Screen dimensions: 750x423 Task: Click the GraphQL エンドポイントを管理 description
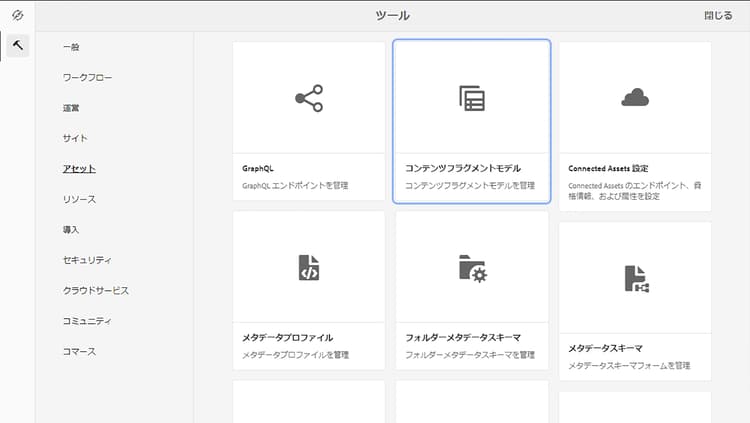(x=295, y=186)
